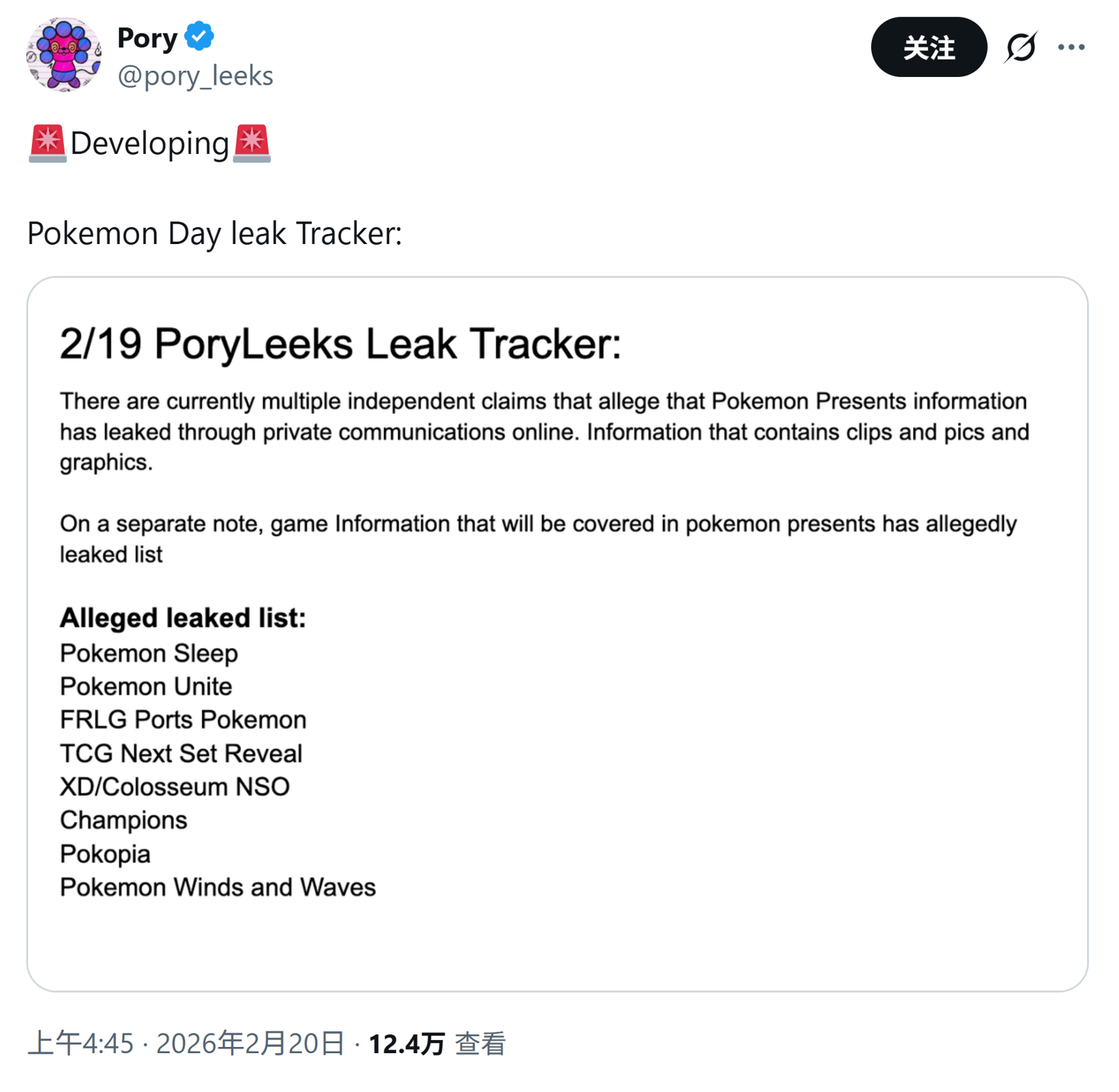Image resolution: width=1119 pixels, height=1092 pixels.
Task: Click the siren emoji before Developing
Action: click(x=47, y=144)
